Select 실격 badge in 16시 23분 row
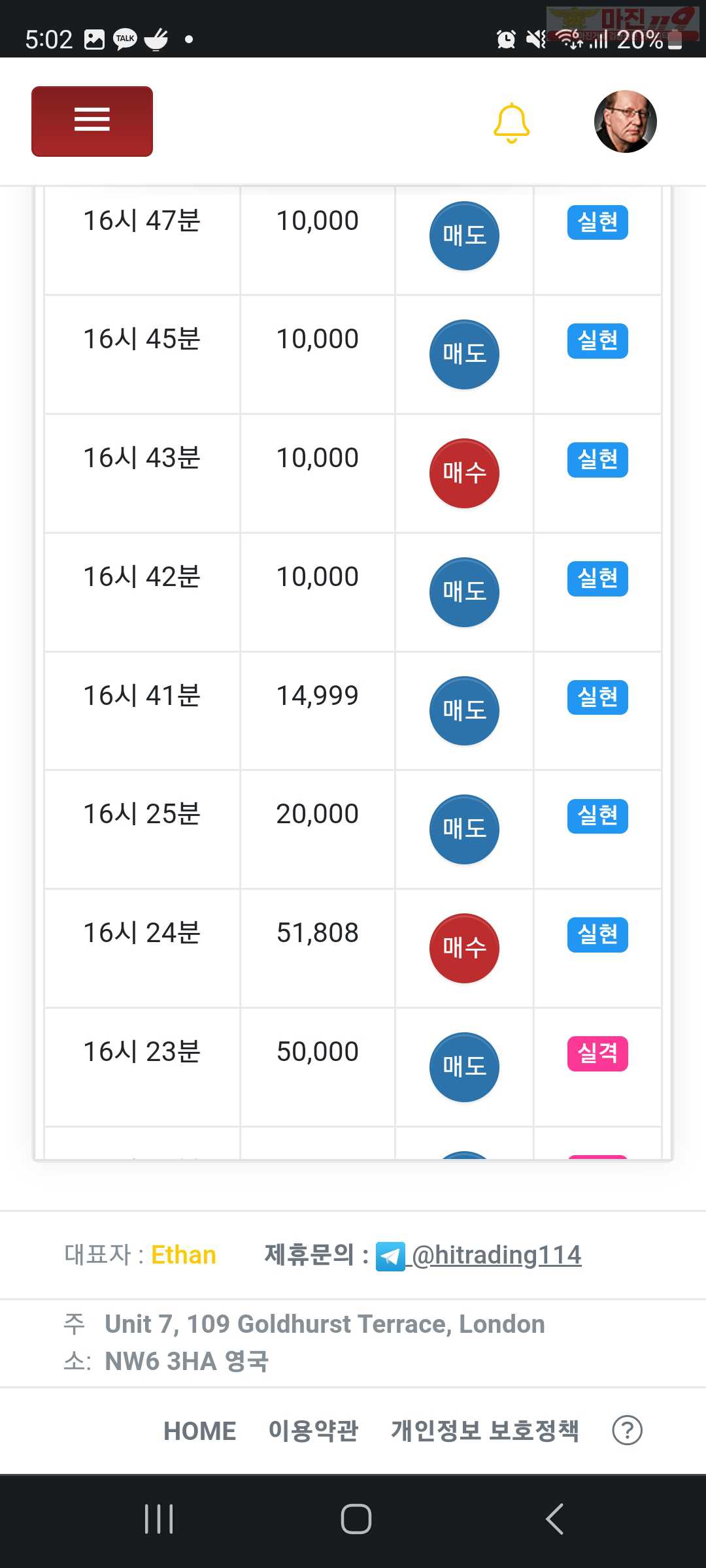The height and width of the screenshot is (1568, 706). (597, 1053)
